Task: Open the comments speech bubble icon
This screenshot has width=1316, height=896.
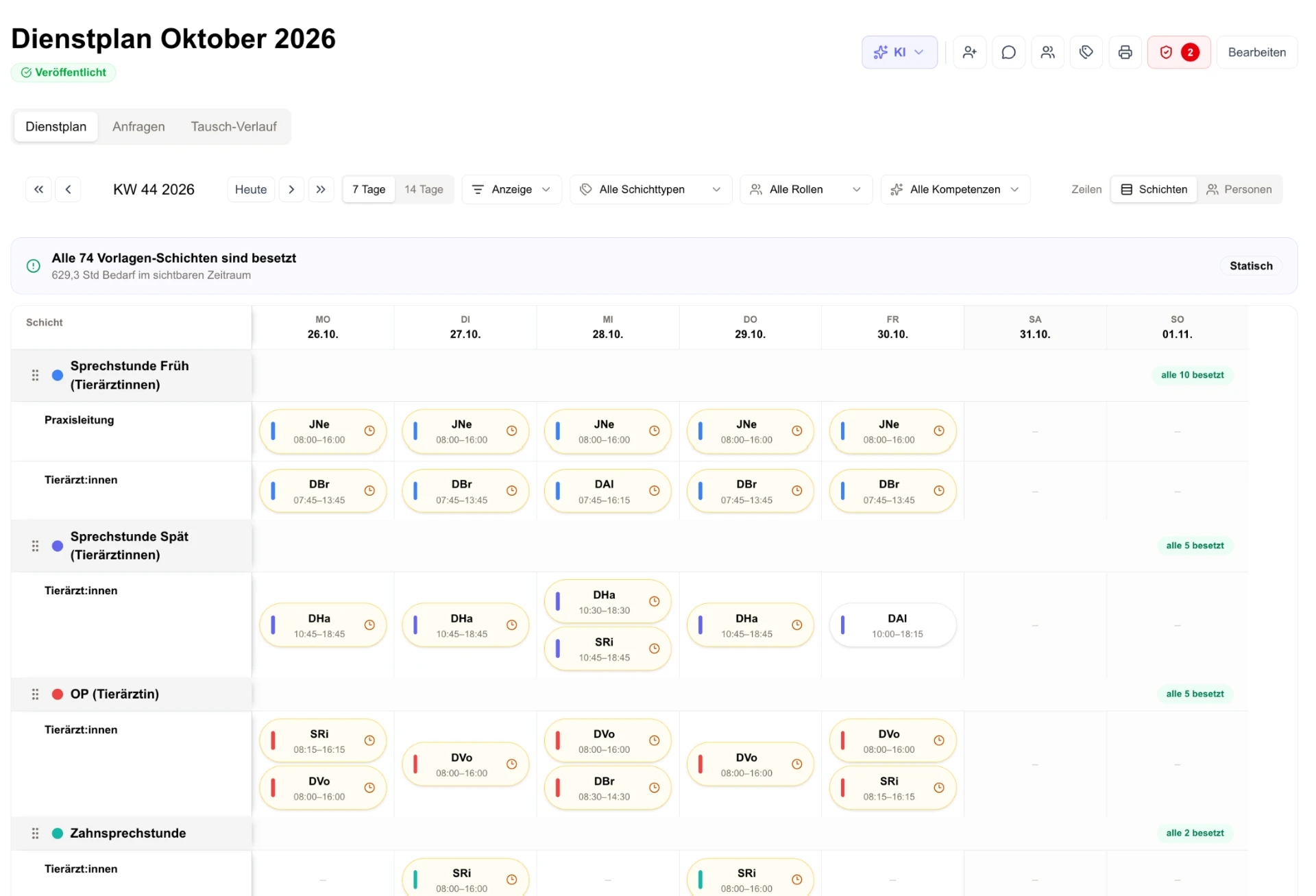Action: click(x=1008, y=52)
